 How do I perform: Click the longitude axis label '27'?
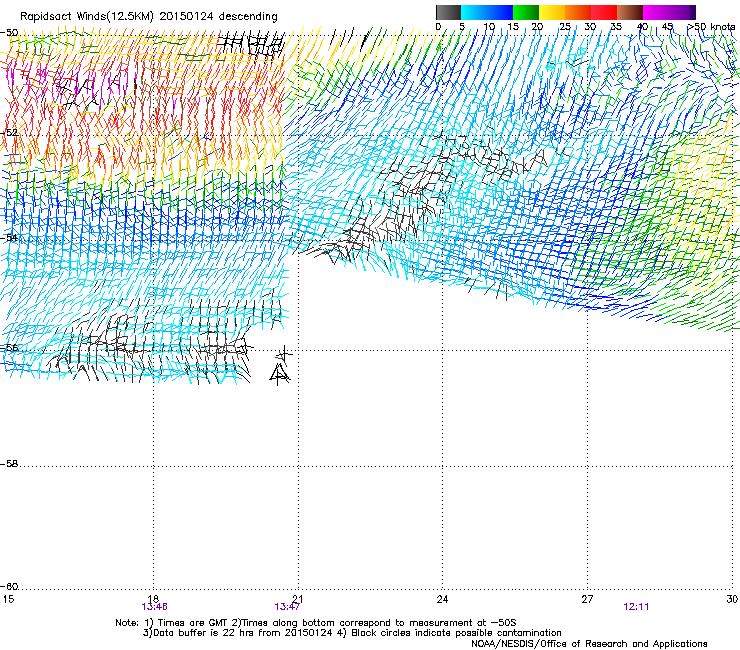click(587, 599)
